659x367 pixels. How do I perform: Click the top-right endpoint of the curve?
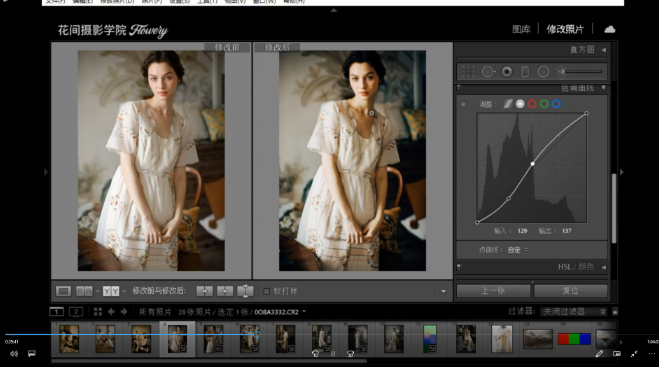587,113
